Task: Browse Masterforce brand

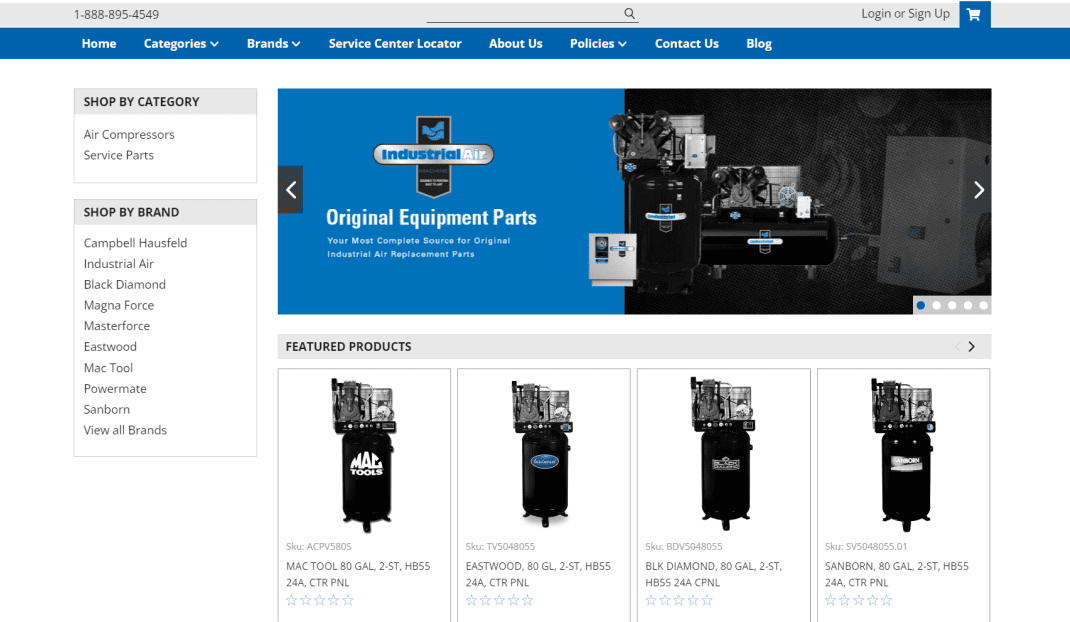Action: [x=117, y=326]
